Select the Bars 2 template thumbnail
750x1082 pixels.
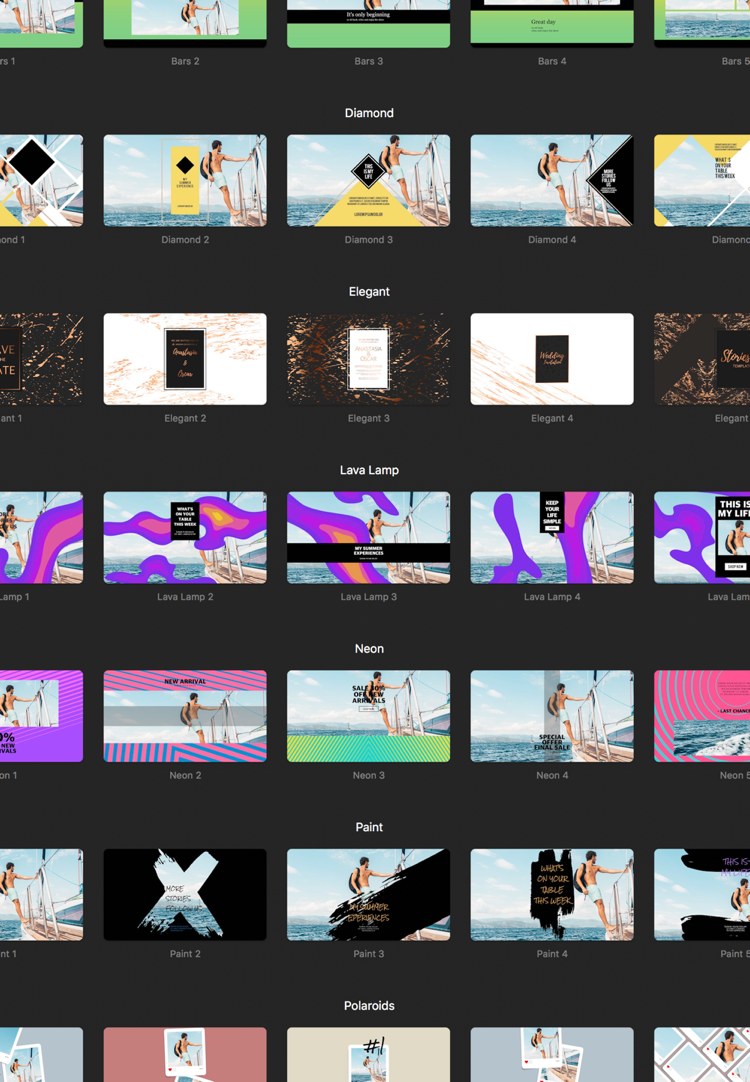tap(185, 23)
